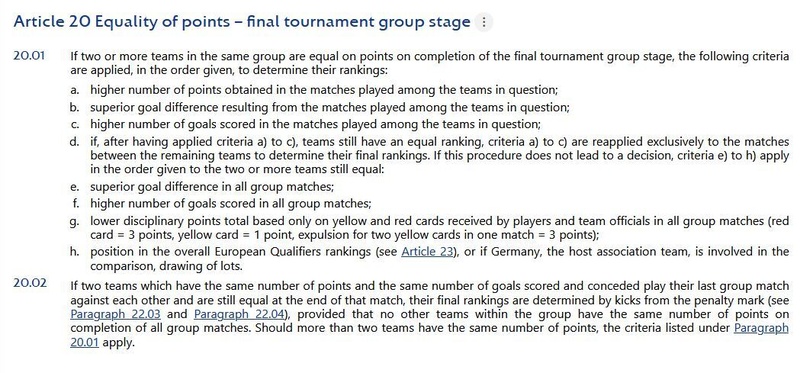
Task: Click criterion f on goals scored in all matches
Action: click(x=231, y=204)
